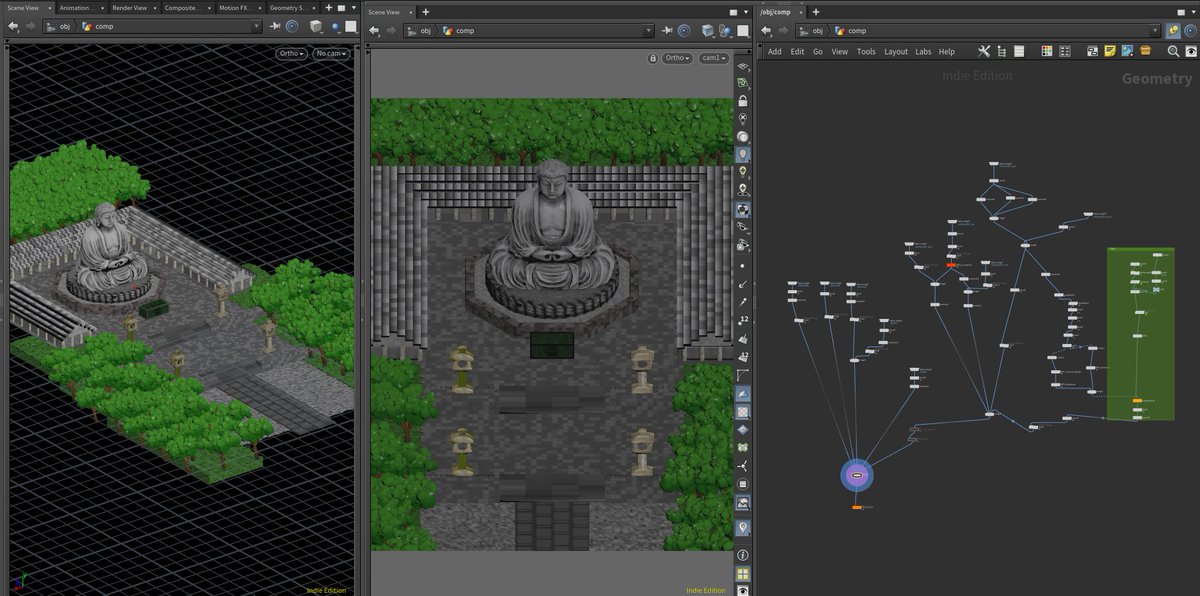Open viewport display options info icon
1200x596 pixels.
[743, 555]
